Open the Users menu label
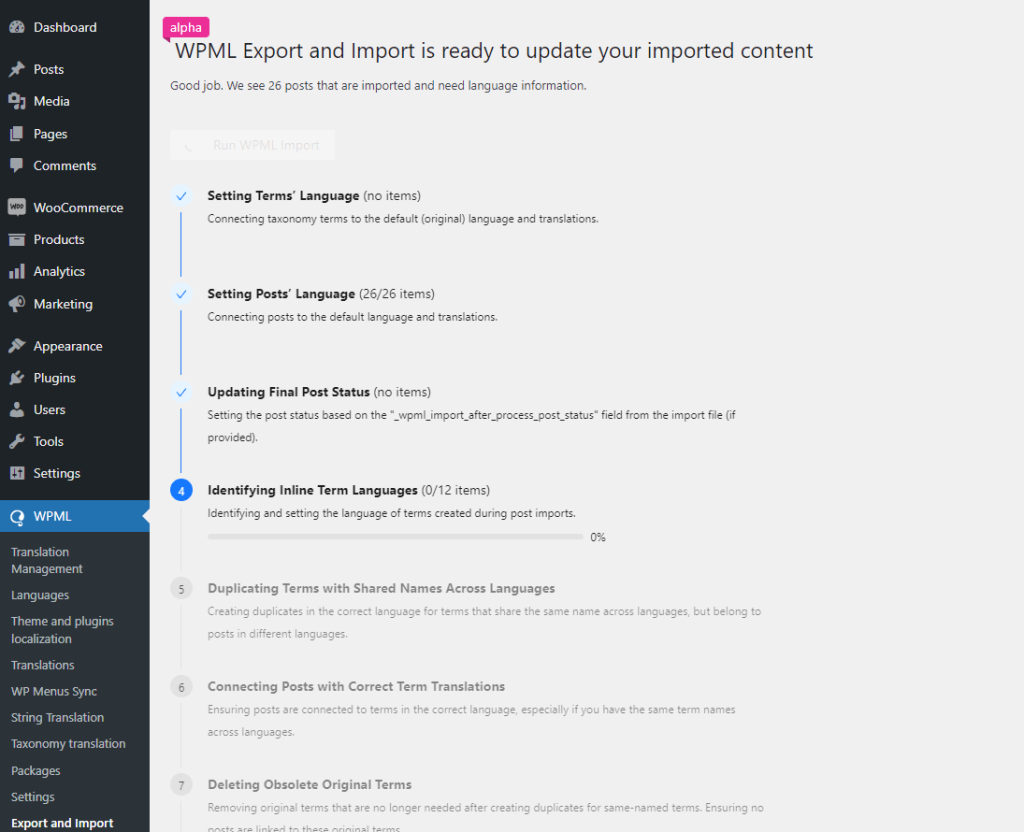1024x832 pixels. tap(50, 409)
